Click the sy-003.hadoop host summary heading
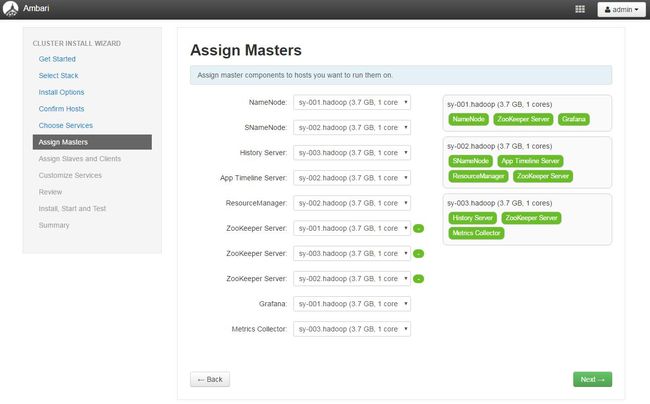 pyautogui.click(x=500, y=203)
